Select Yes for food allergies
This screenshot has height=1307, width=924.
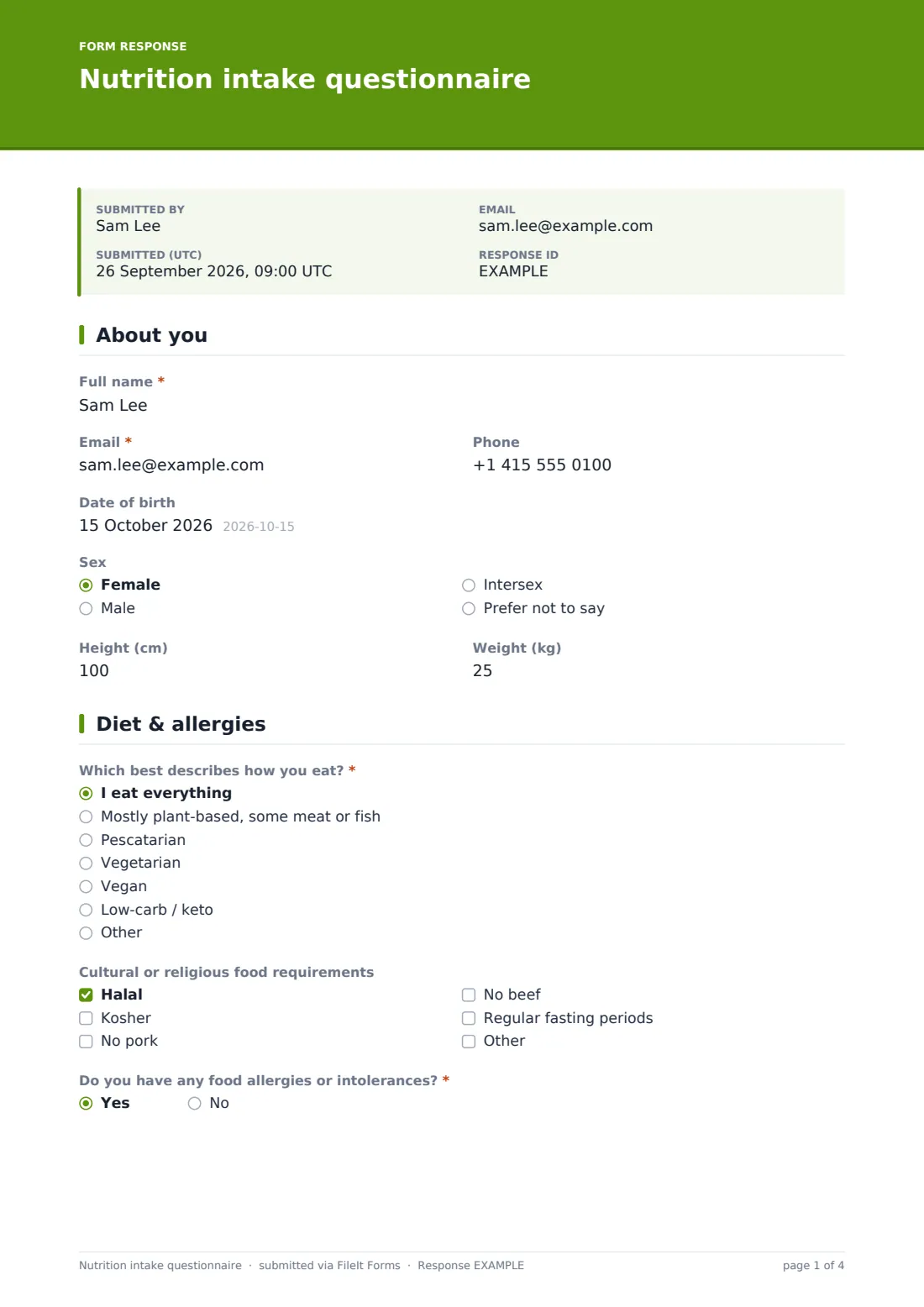pyautogui.click(x=86, y=1104)
